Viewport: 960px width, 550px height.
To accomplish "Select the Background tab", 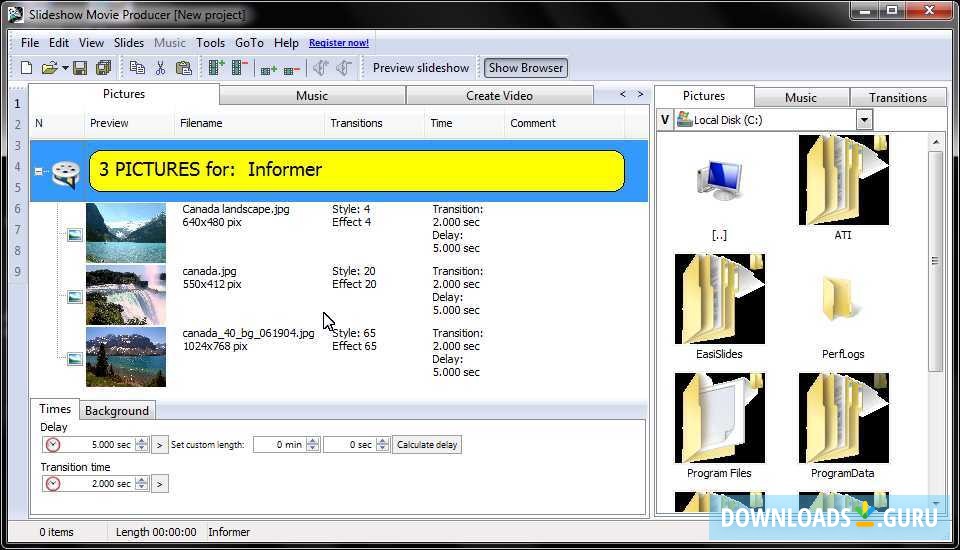I will point(117,410).
